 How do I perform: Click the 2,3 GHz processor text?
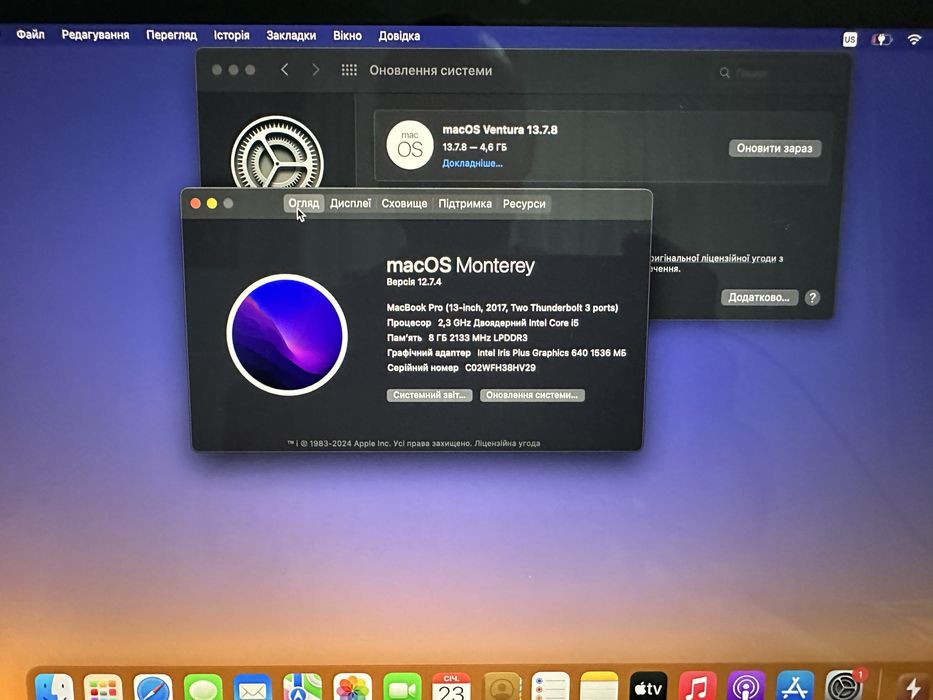click(508, 323)
